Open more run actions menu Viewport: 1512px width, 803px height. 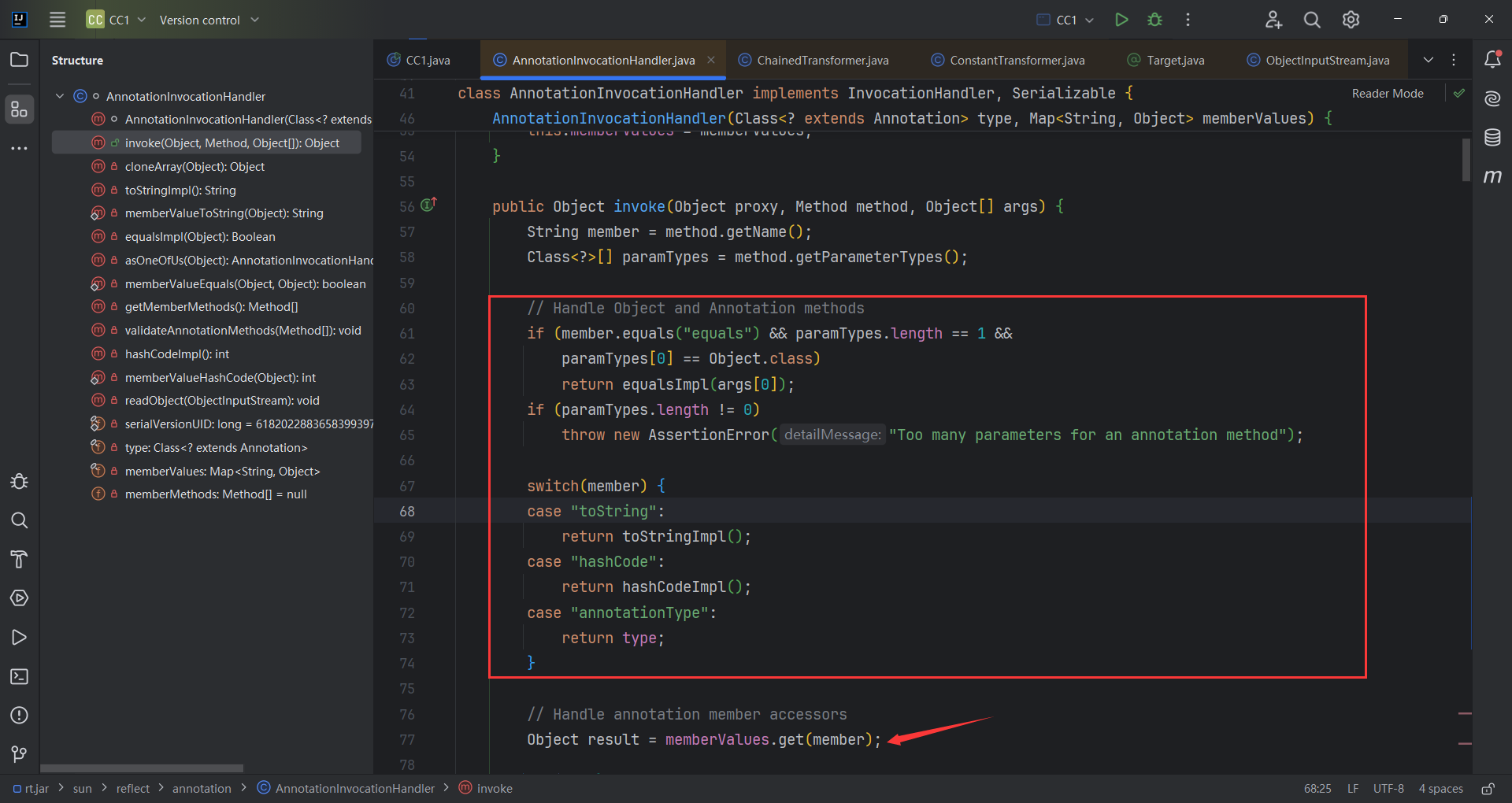tap(1188, 20)
